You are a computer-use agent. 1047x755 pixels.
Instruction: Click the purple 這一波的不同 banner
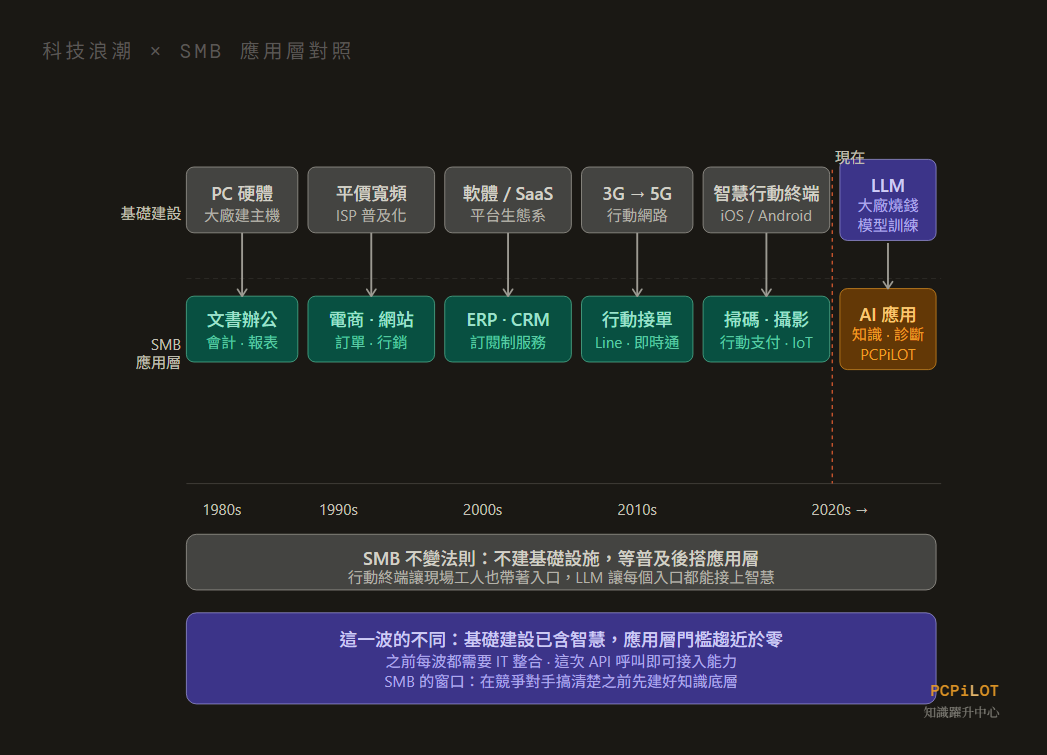561,658
